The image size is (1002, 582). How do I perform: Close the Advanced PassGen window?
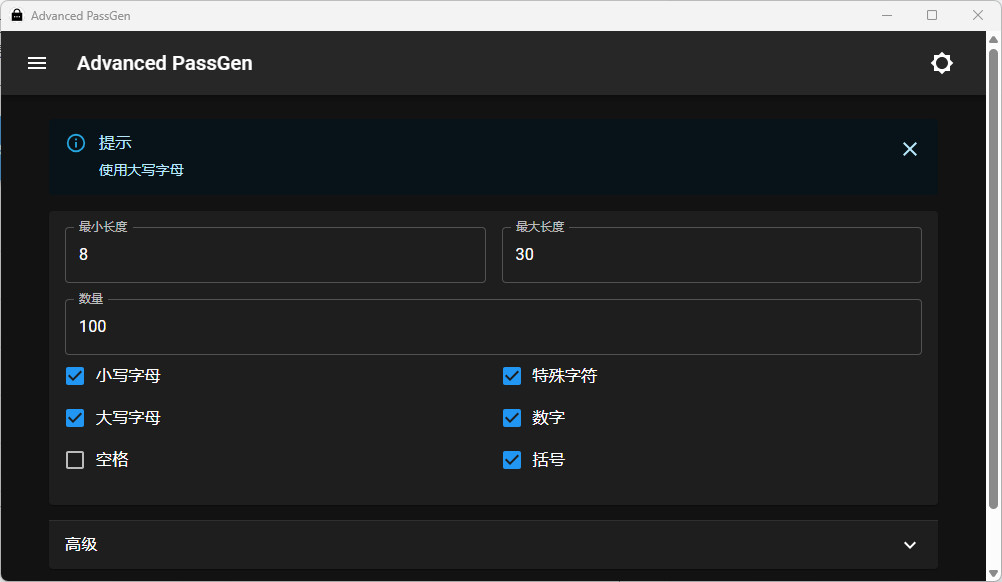tap(978, 15)
